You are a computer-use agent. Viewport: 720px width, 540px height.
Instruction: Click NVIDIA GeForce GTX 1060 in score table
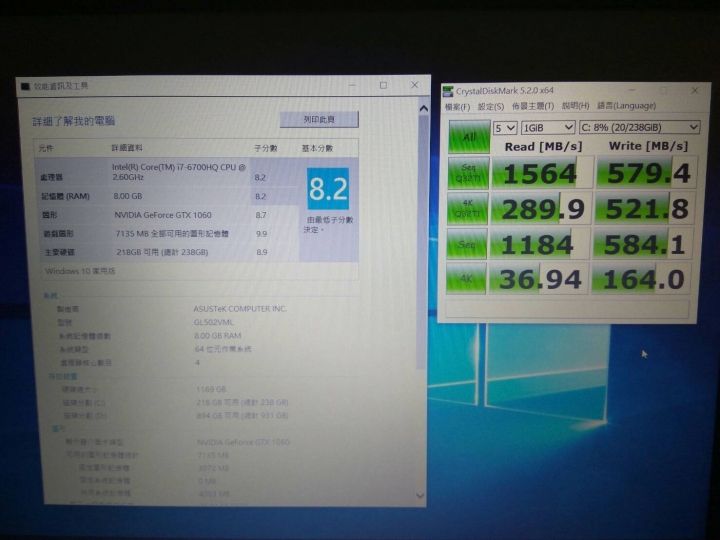click(x=163, y=215)
